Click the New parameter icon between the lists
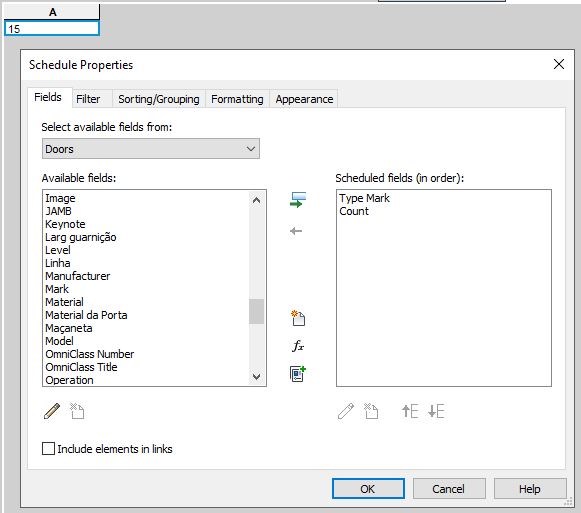Screen dimensions: 581x513 tap(298, 318)
